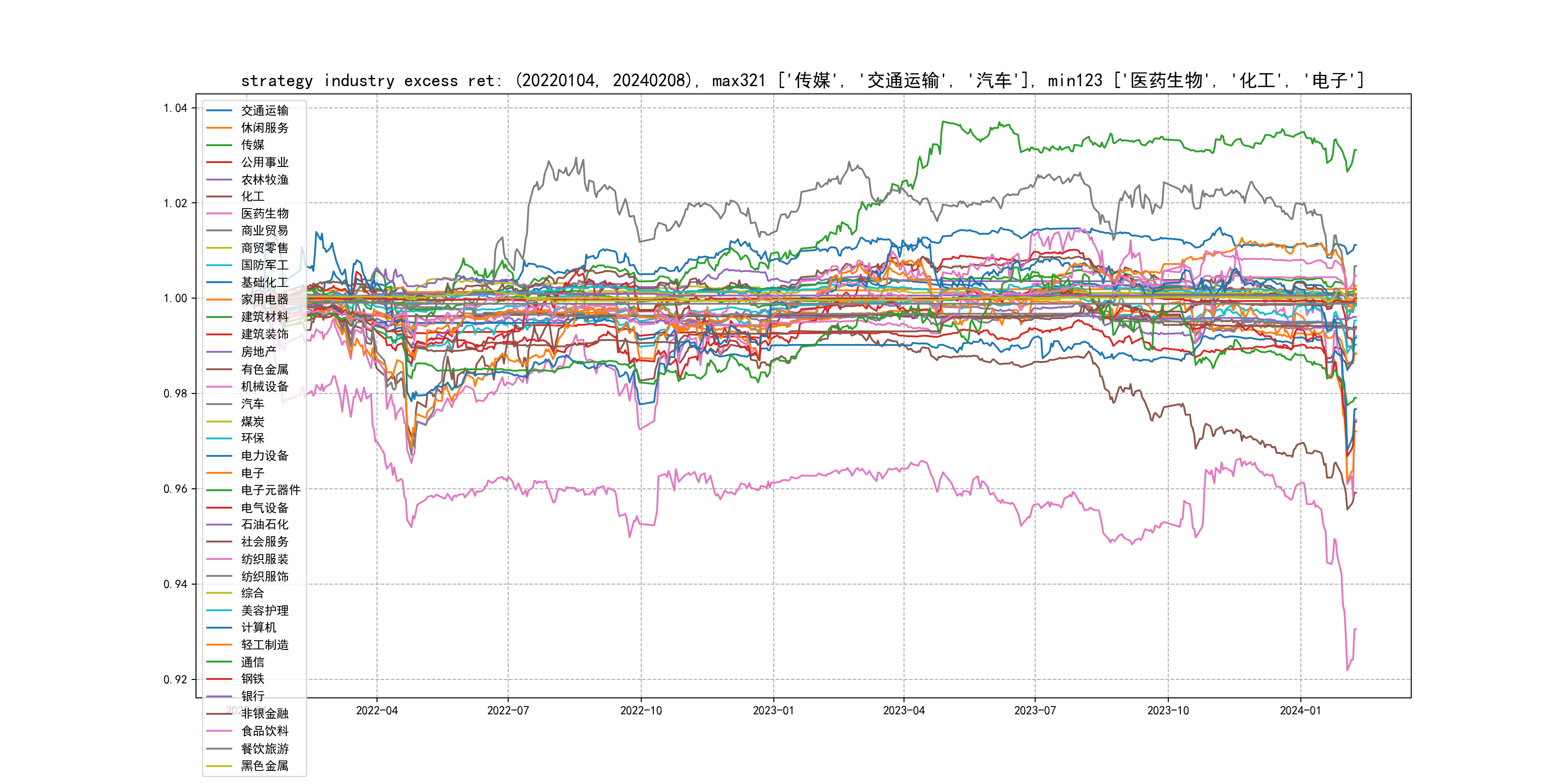Image resolution: width=1568 pixels, height=784 pixels.
Task: Click the chart title text
Action: tap(802, 80)
